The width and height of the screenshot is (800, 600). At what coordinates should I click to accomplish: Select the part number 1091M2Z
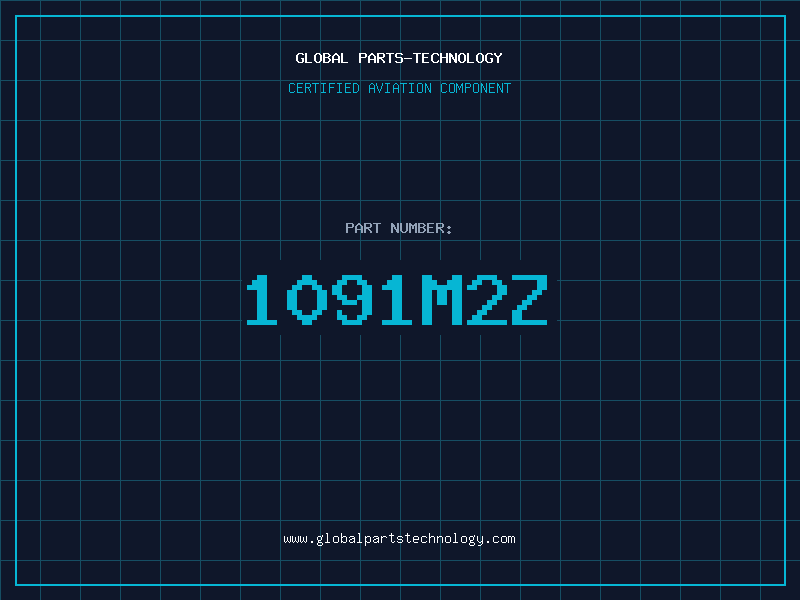pyautogui.click(x=397, y=300)
